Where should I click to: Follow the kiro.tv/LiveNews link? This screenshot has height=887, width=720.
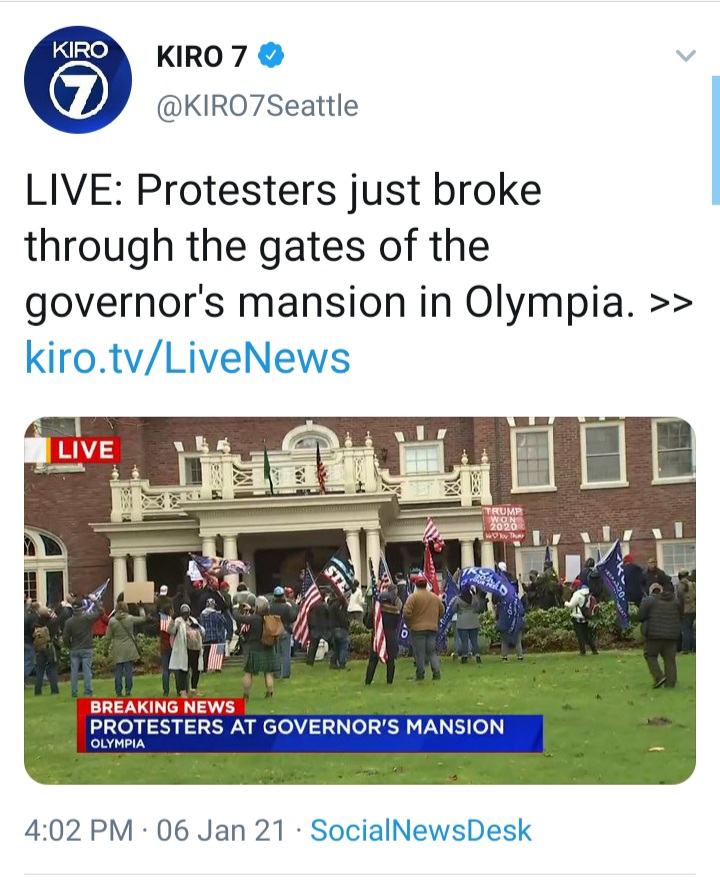pos(188,358)
